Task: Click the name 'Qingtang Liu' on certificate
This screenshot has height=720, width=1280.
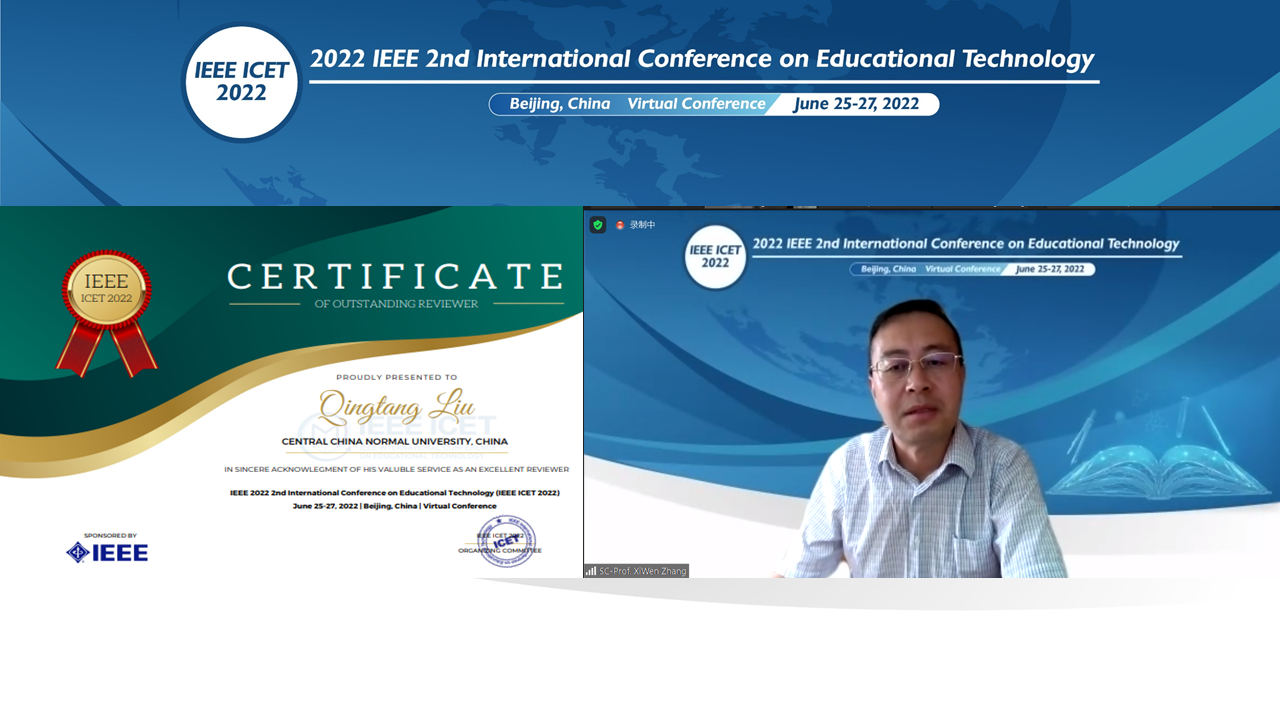Action: point(396,407)
